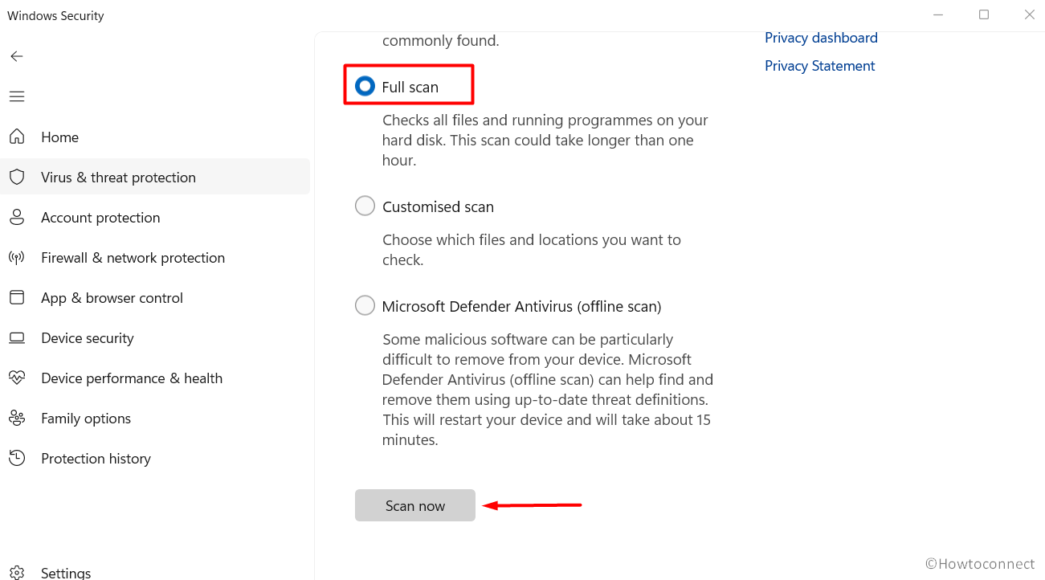Open Family options via the family icon

coord(16,418)
